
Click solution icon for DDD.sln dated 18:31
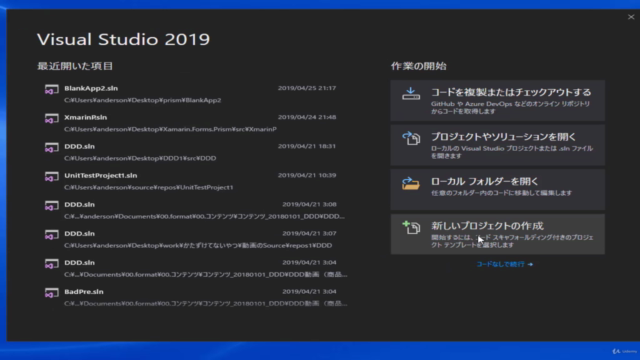[51, 147]
